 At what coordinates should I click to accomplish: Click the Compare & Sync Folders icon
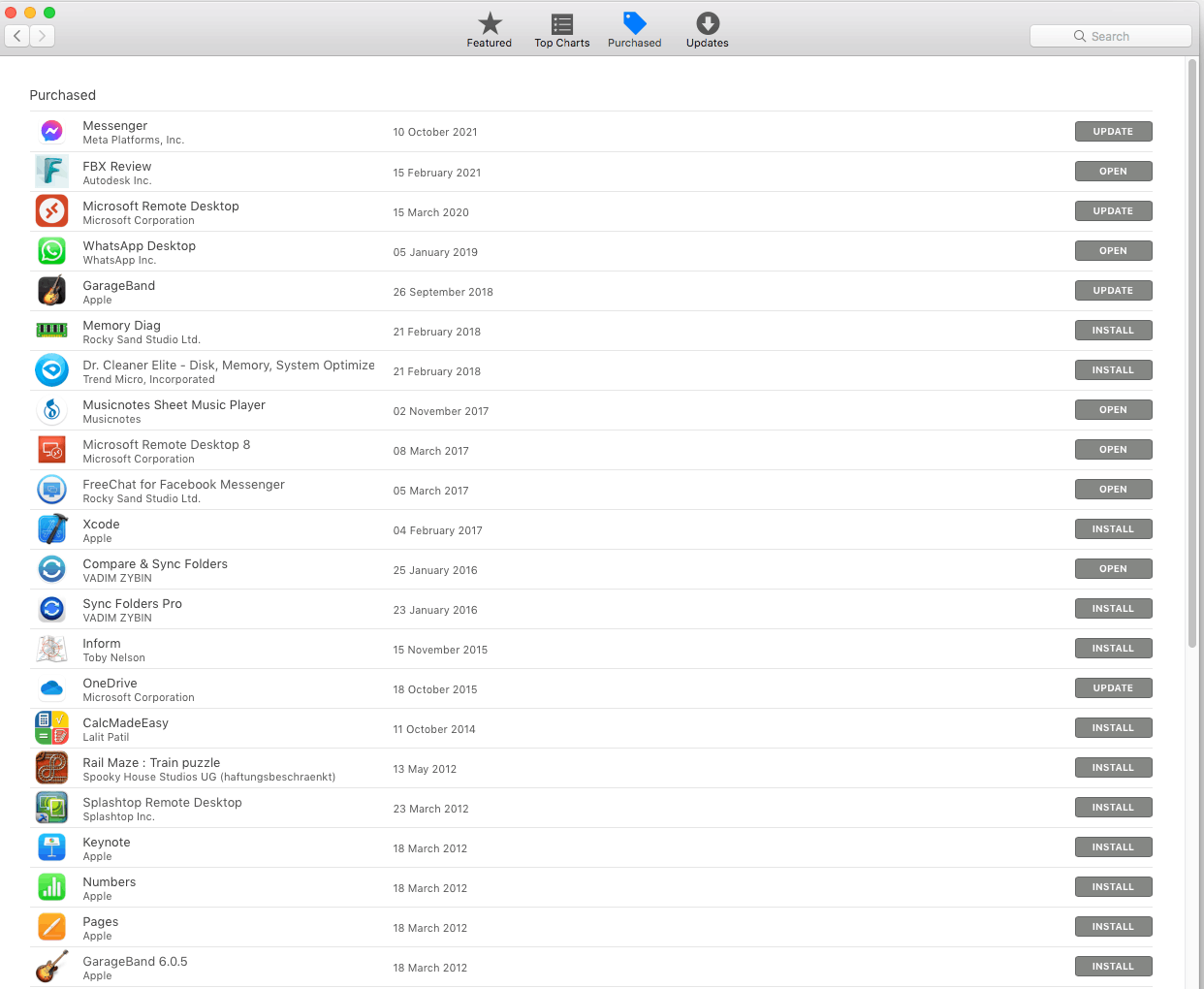click(x=52, y=568)
